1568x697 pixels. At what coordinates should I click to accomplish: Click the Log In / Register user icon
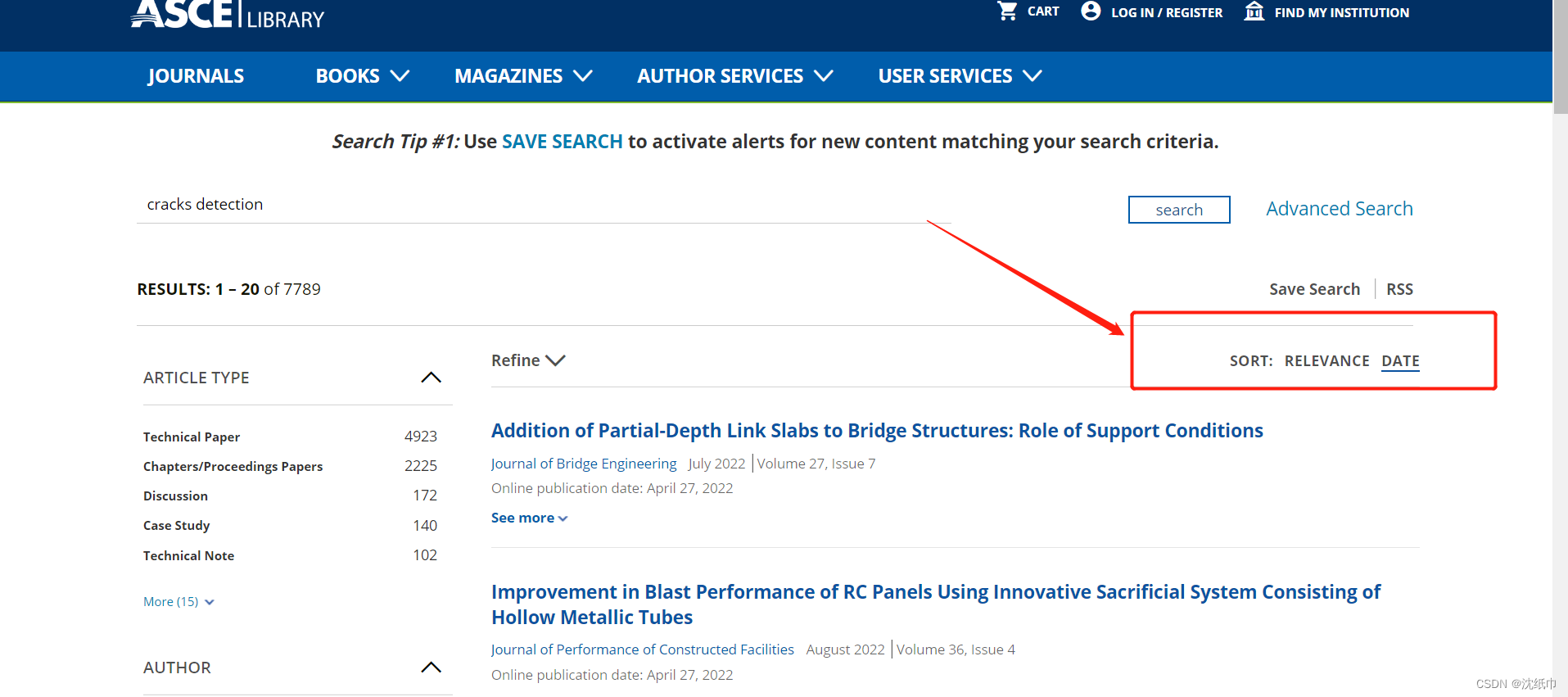click(1091, 11)
